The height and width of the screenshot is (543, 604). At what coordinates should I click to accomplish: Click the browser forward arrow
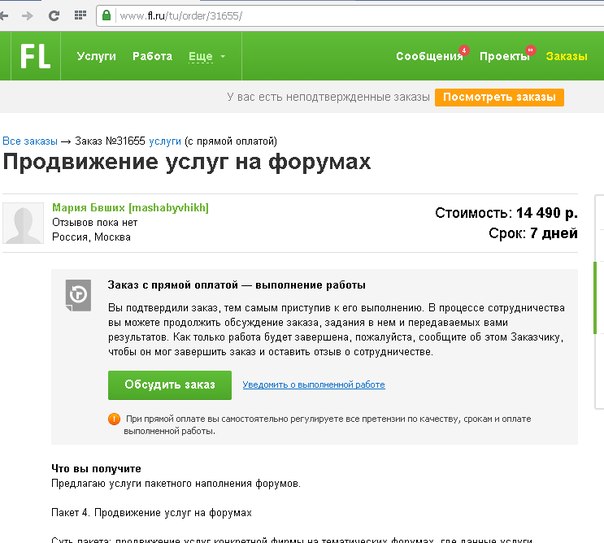[x=27, y=17]
